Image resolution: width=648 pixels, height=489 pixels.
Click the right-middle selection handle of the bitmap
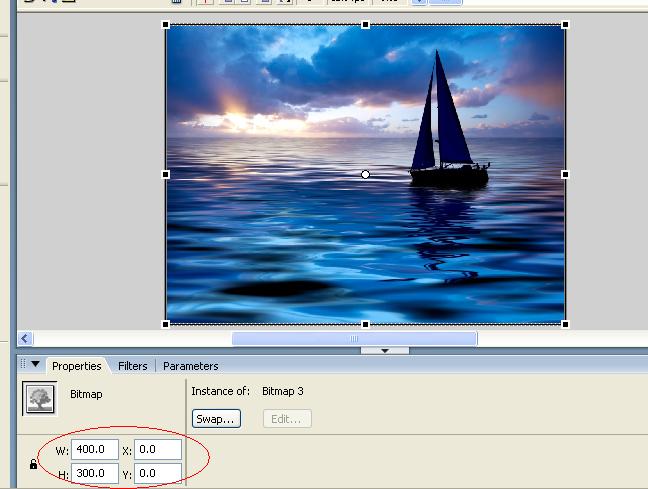point(565,174)
